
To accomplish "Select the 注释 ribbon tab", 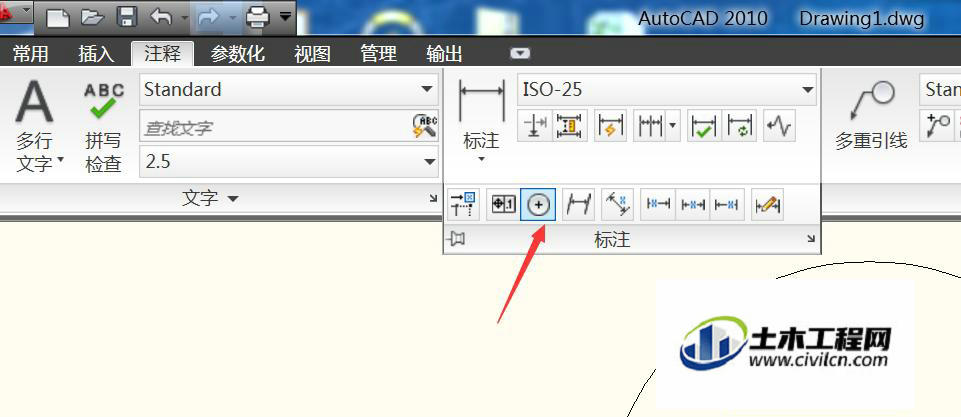I will click(x=162, y=54).
